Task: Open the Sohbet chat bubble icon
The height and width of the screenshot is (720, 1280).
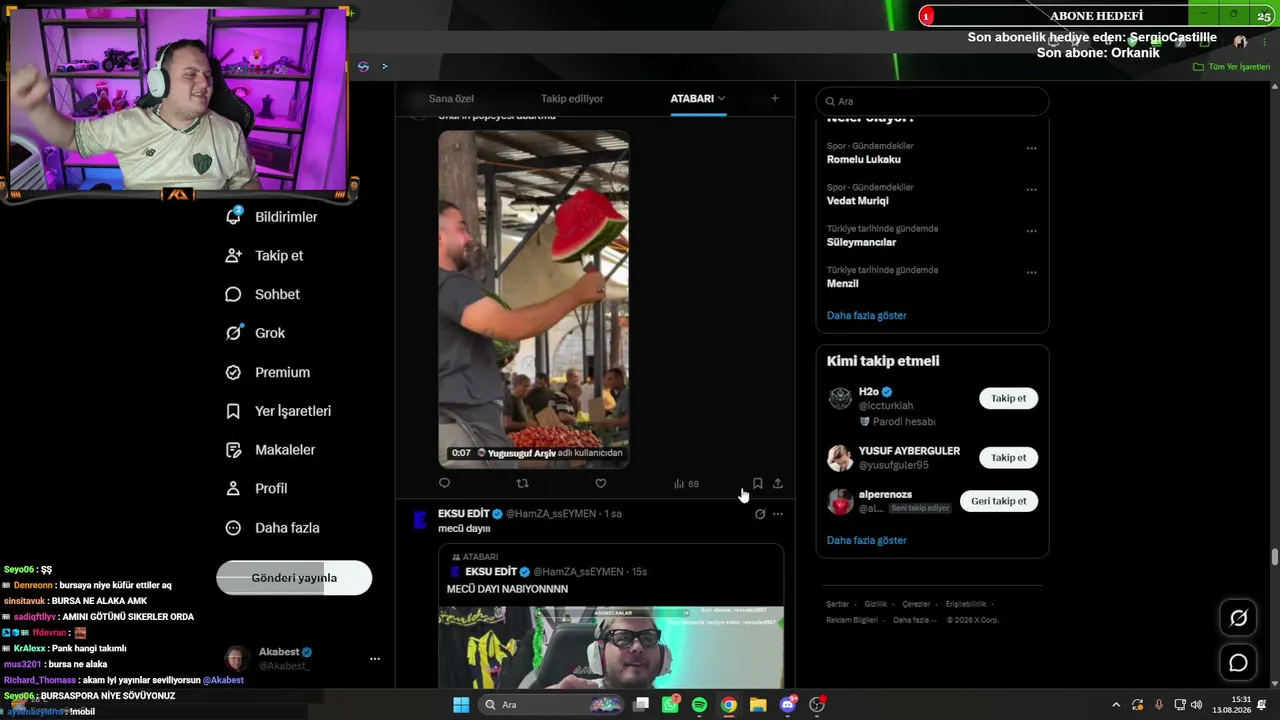Action: tap(233, 294)
